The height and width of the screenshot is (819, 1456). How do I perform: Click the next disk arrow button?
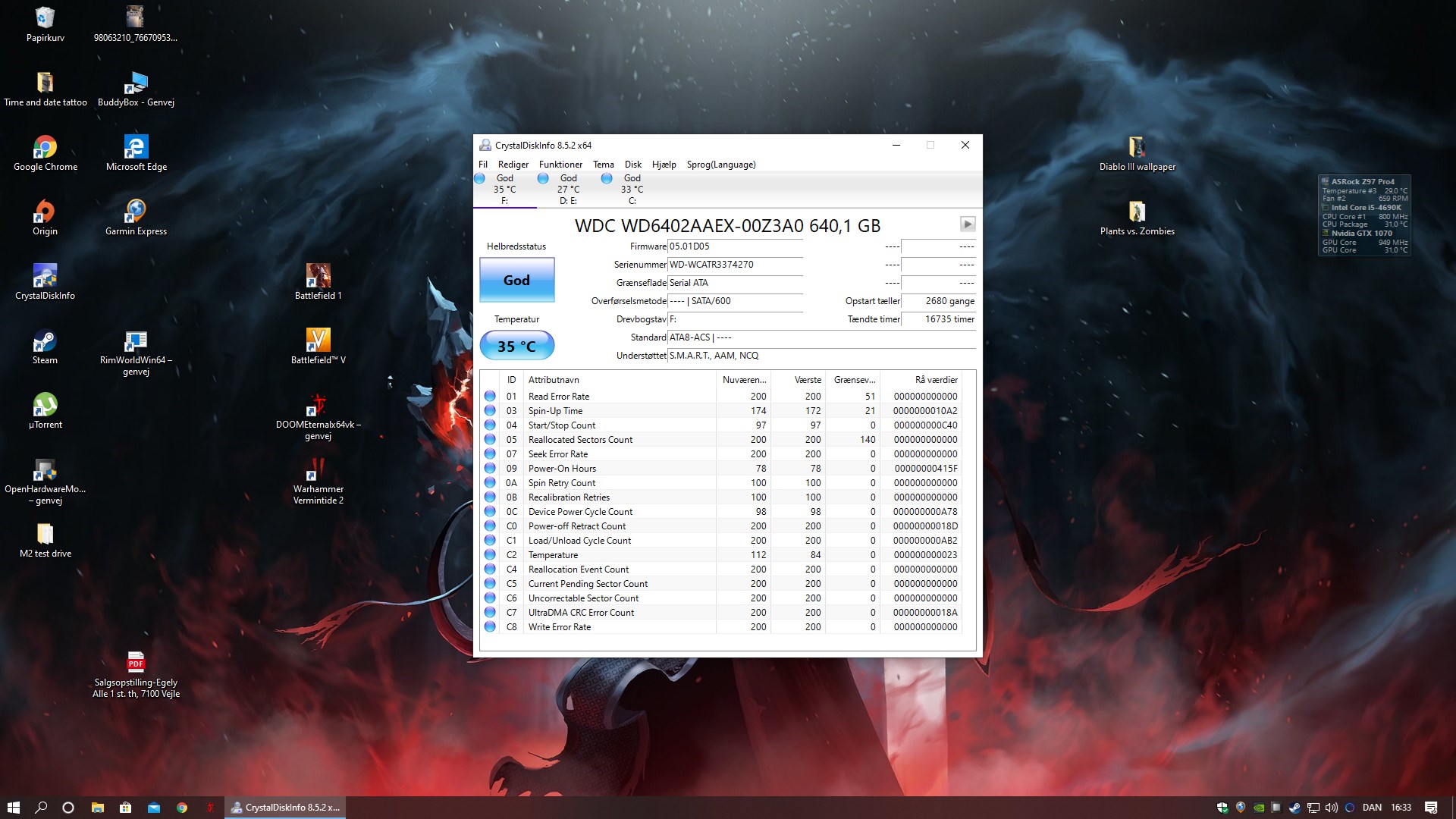point(968,224)
